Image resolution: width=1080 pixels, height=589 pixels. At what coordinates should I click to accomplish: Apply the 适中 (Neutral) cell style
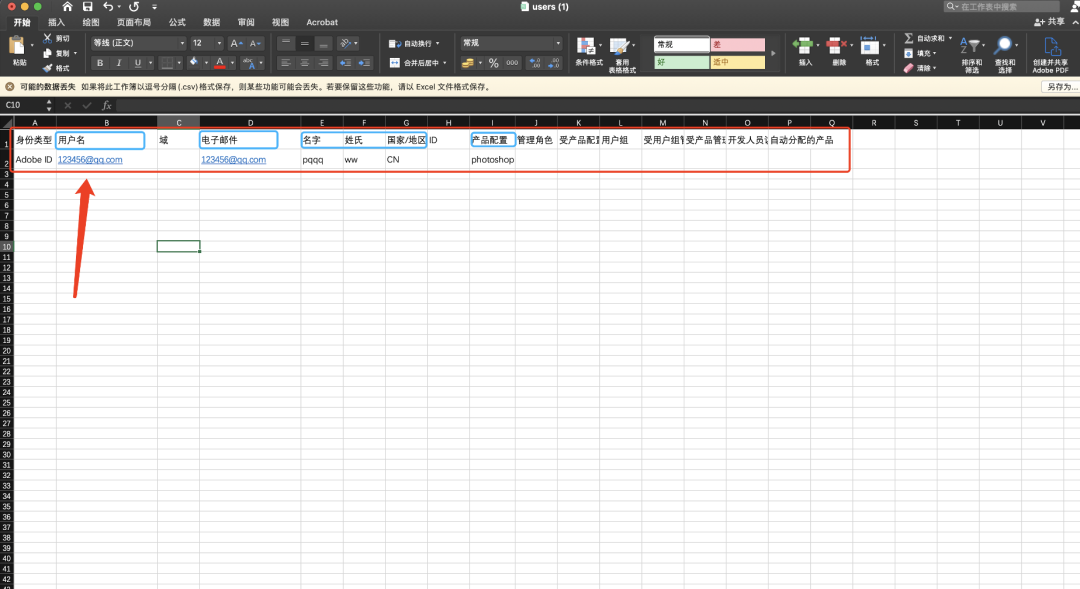click(738, 63)
